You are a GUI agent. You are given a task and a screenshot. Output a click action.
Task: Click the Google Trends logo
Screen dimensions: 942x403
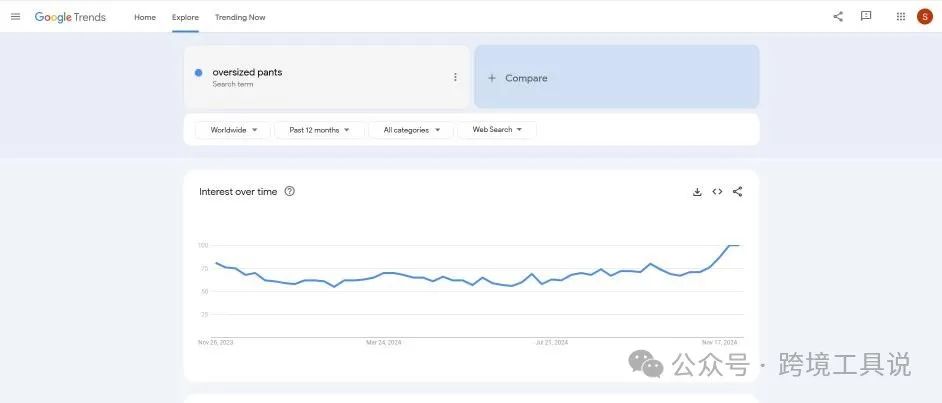(70, 17)
